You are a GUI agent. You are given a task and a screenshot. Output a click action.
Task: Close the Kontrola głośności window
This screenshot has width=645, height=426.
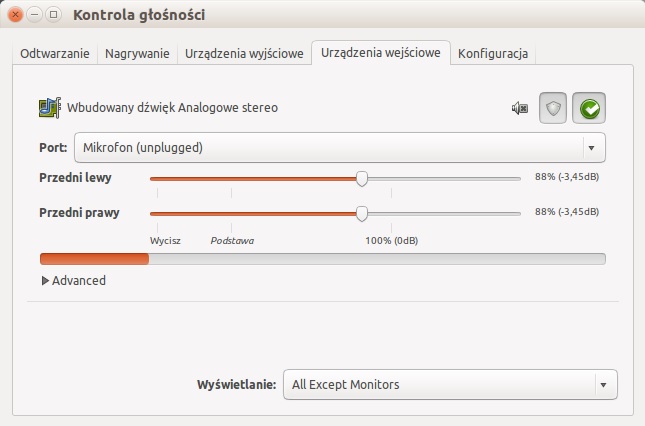15,15
